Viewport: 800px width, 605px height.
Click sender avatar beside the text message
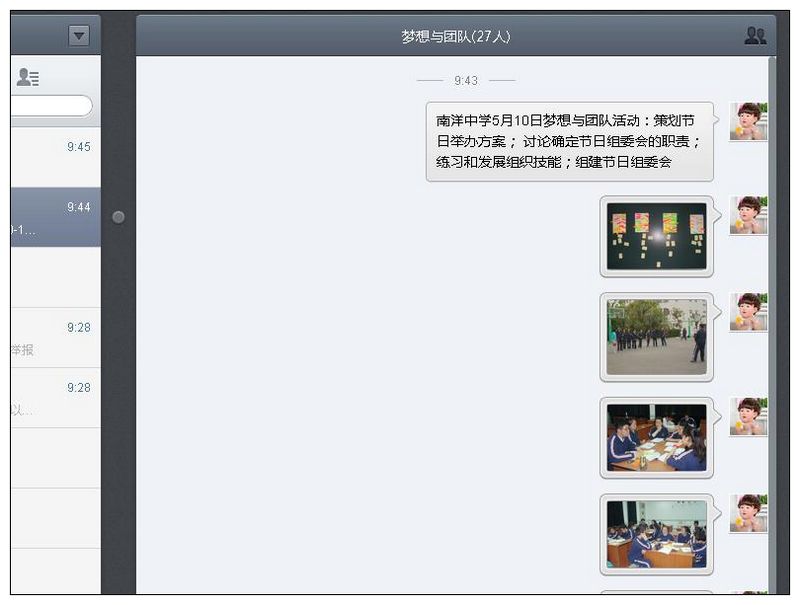(748, 121)
